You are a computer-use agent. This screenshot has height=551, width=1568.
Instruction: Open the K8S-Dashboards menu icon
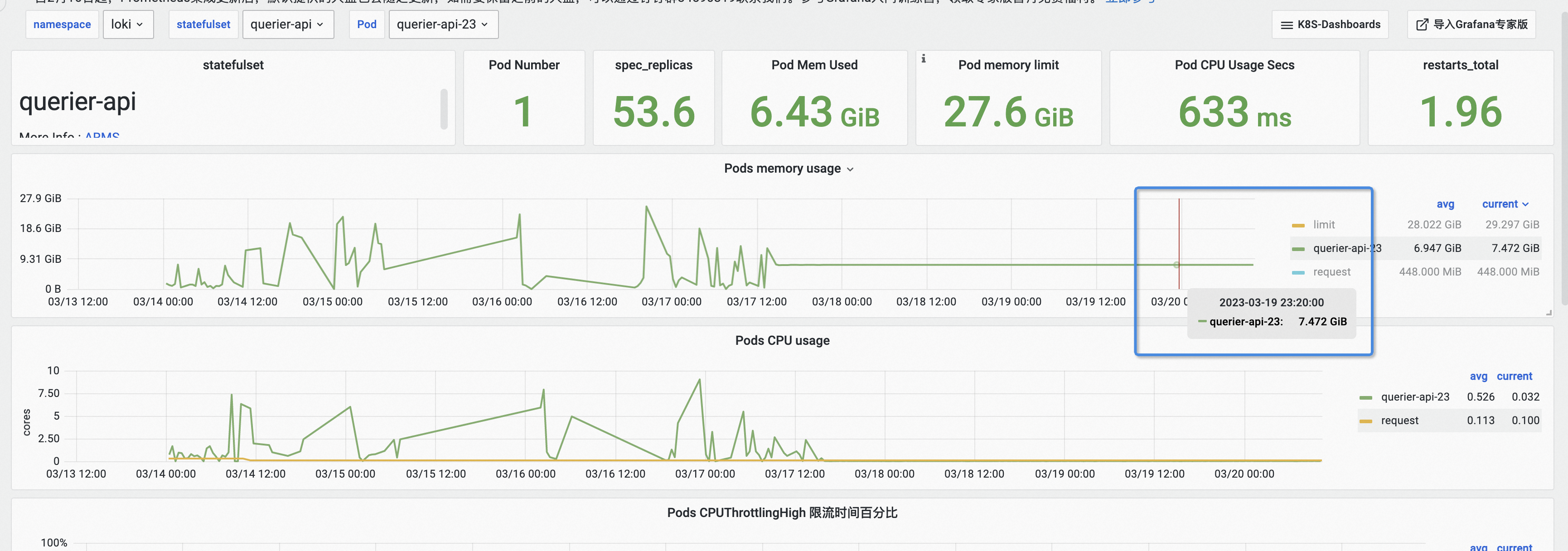(x=1286, y=24)
